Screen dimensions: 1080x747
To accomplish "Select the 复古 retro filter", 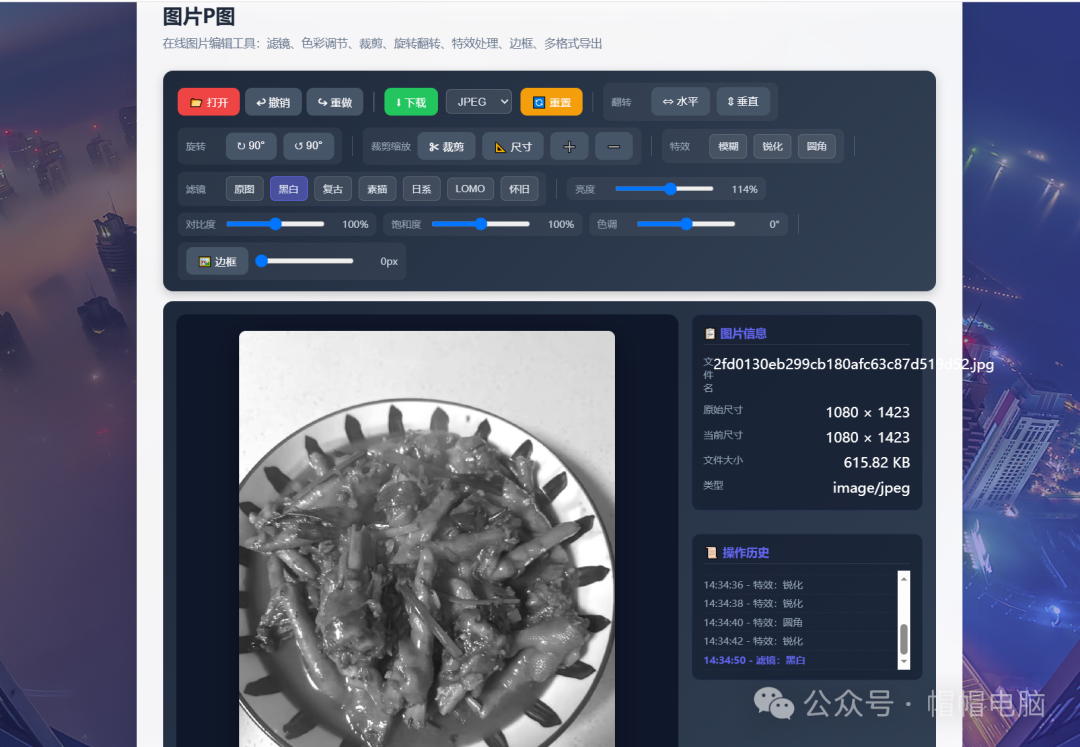I will coord(333,189).
